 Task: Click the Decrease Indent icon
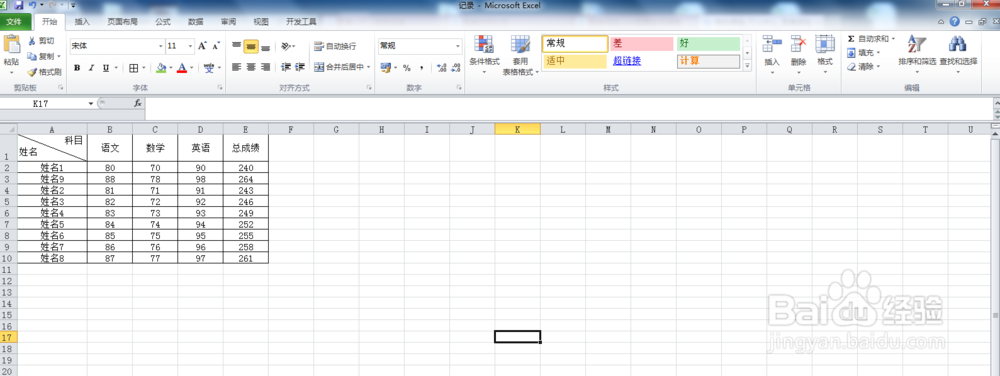pos(286,67)
